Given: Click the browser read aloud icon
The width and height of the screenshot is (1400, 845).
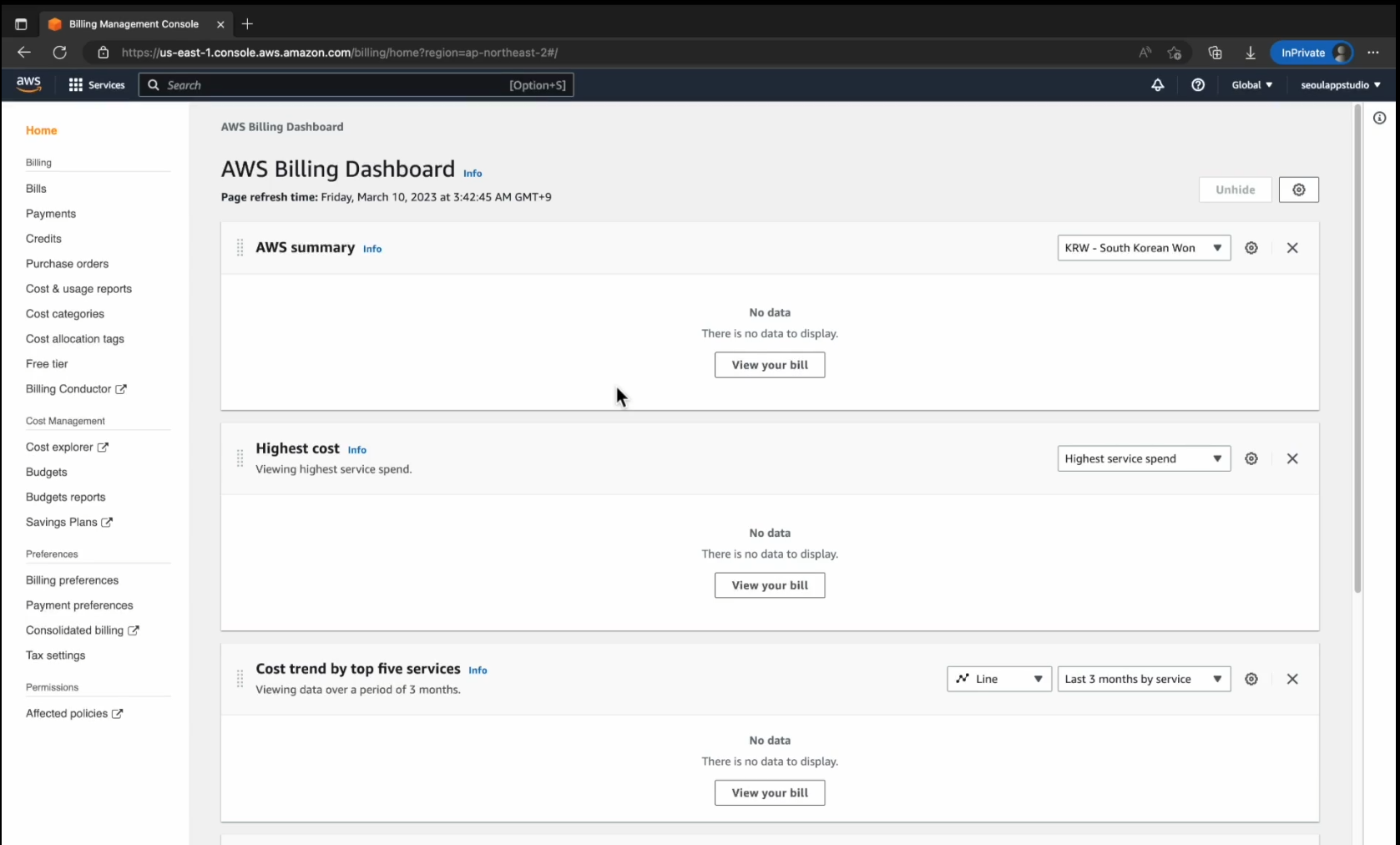Looking at the screenshot, I should coord(1145,53).
